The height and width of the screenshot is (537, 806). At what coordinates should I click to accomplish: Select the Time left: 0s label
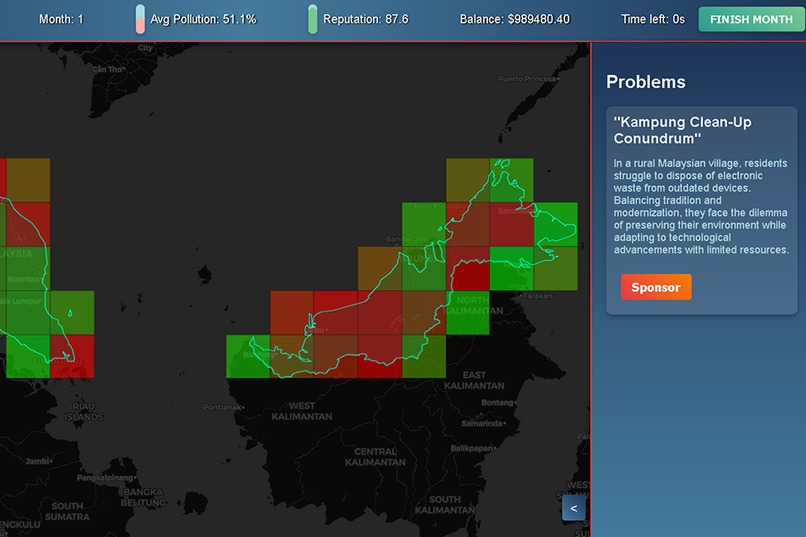pos(653,20)
